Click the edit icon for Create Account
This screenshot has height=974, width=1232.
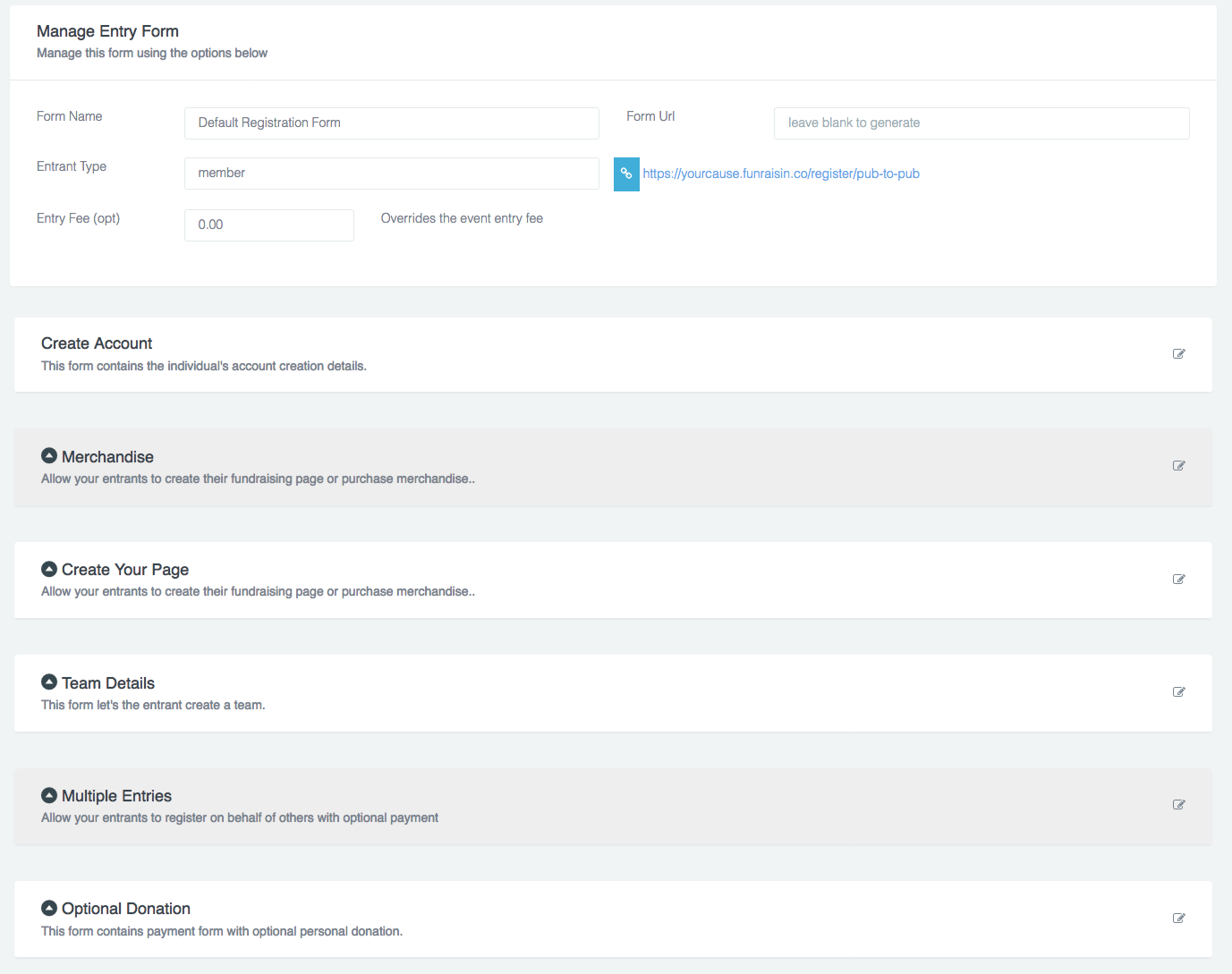pyautogui.click(x=1178, y=354)
